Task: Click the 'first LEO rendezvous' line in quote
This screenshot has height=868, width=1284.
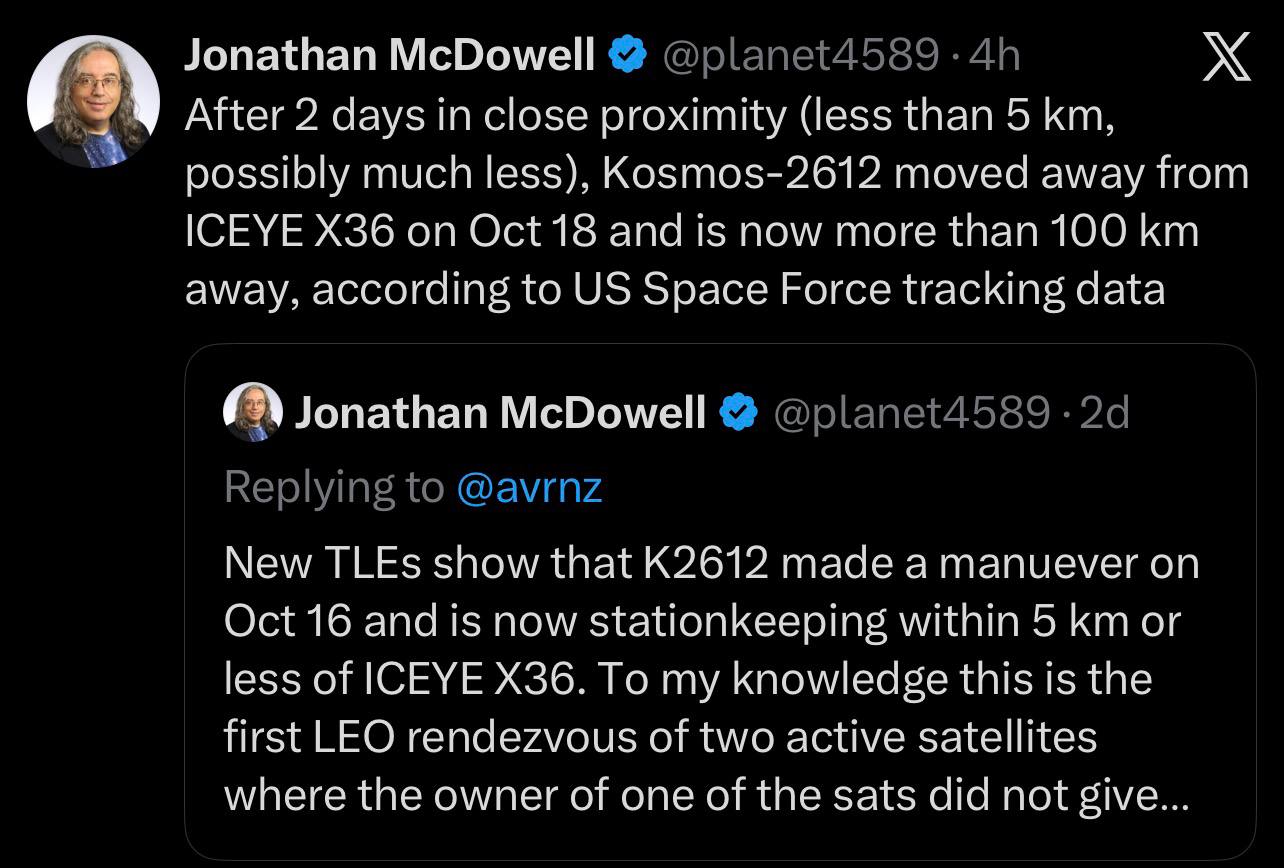Action: pyautogui.click(x=660, y=738)
